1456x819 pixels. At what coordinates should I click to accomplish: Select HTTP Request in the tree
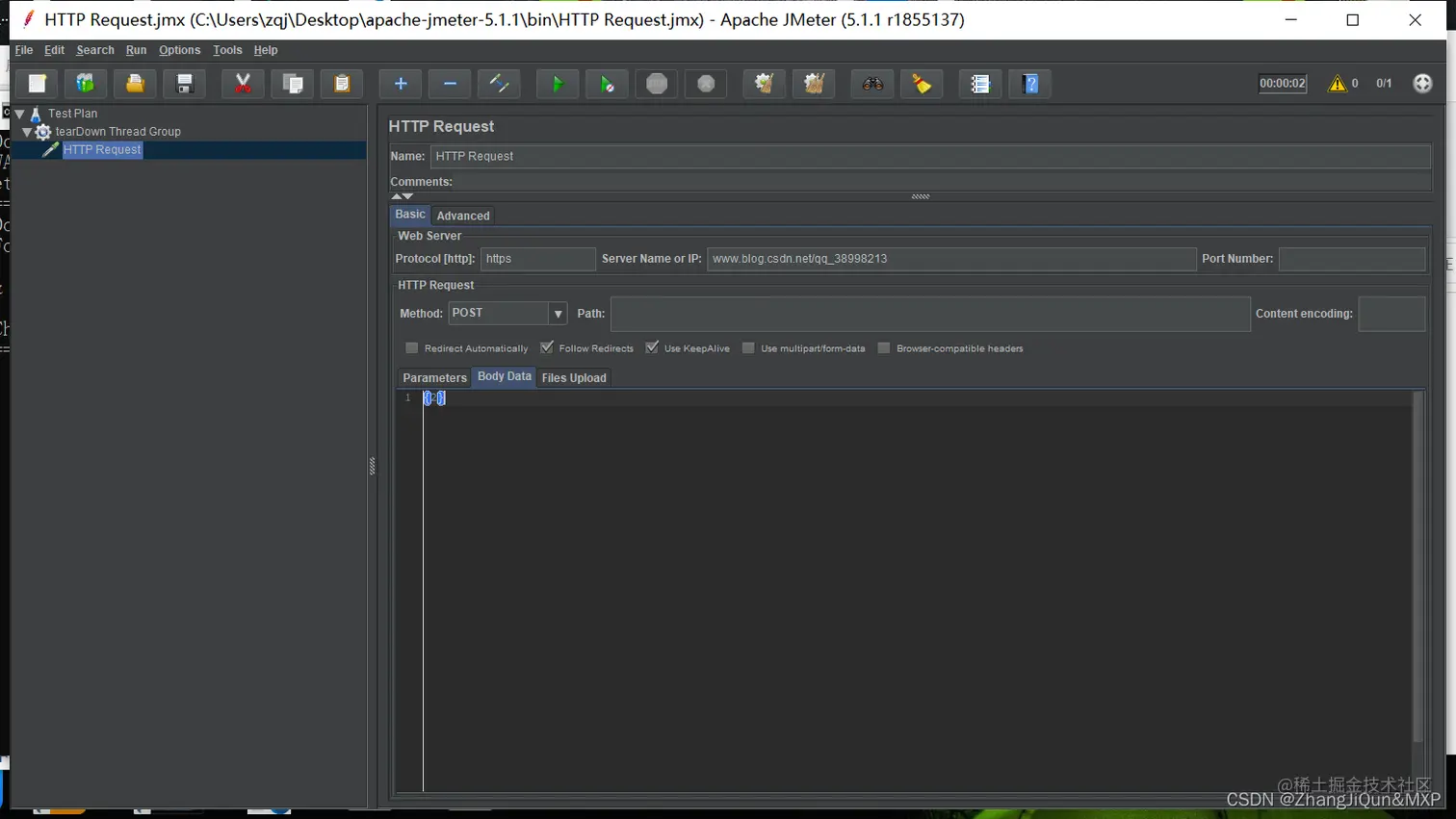tap(102, 149)
